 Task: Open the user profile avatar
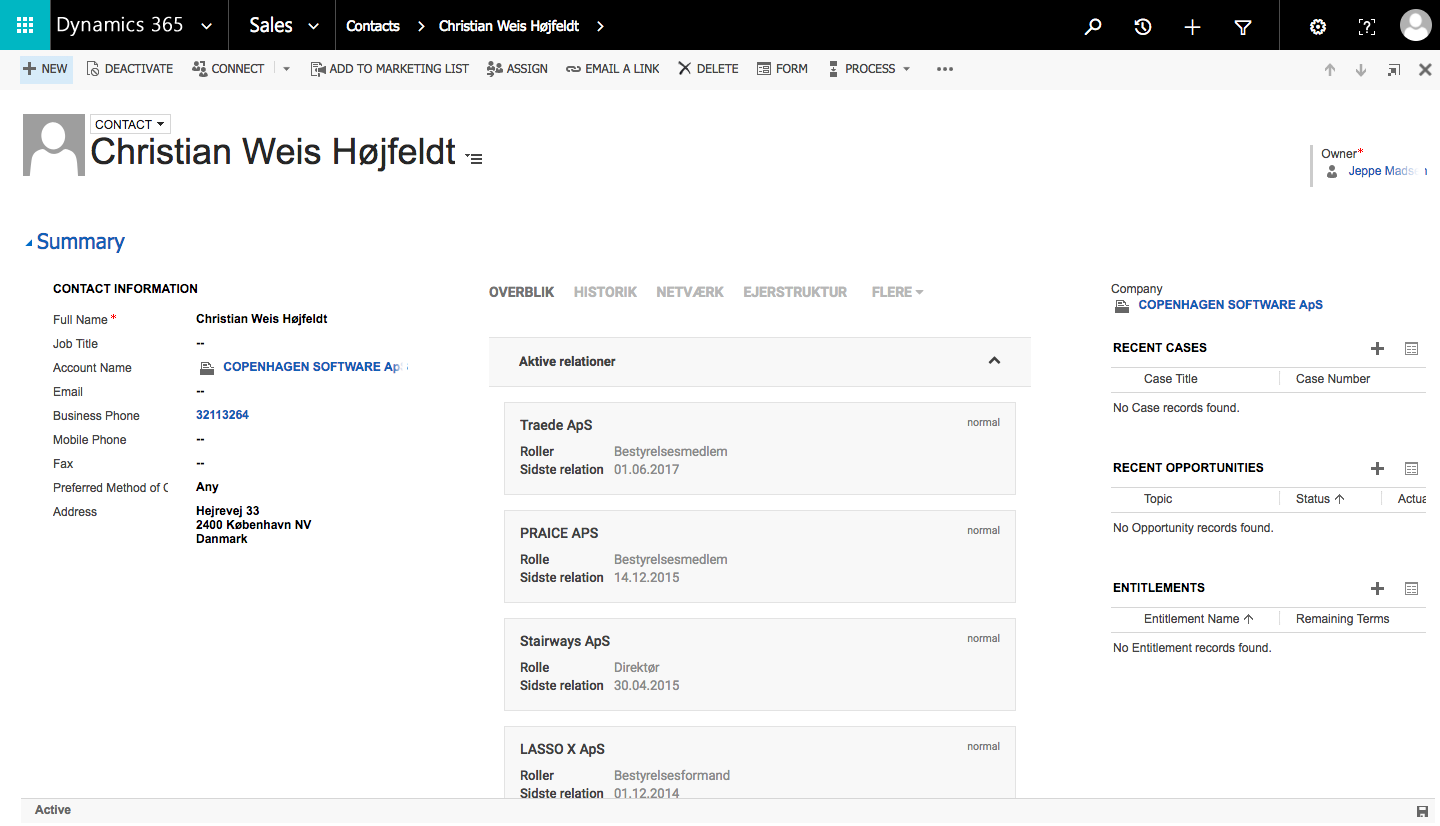point(1415,25)
